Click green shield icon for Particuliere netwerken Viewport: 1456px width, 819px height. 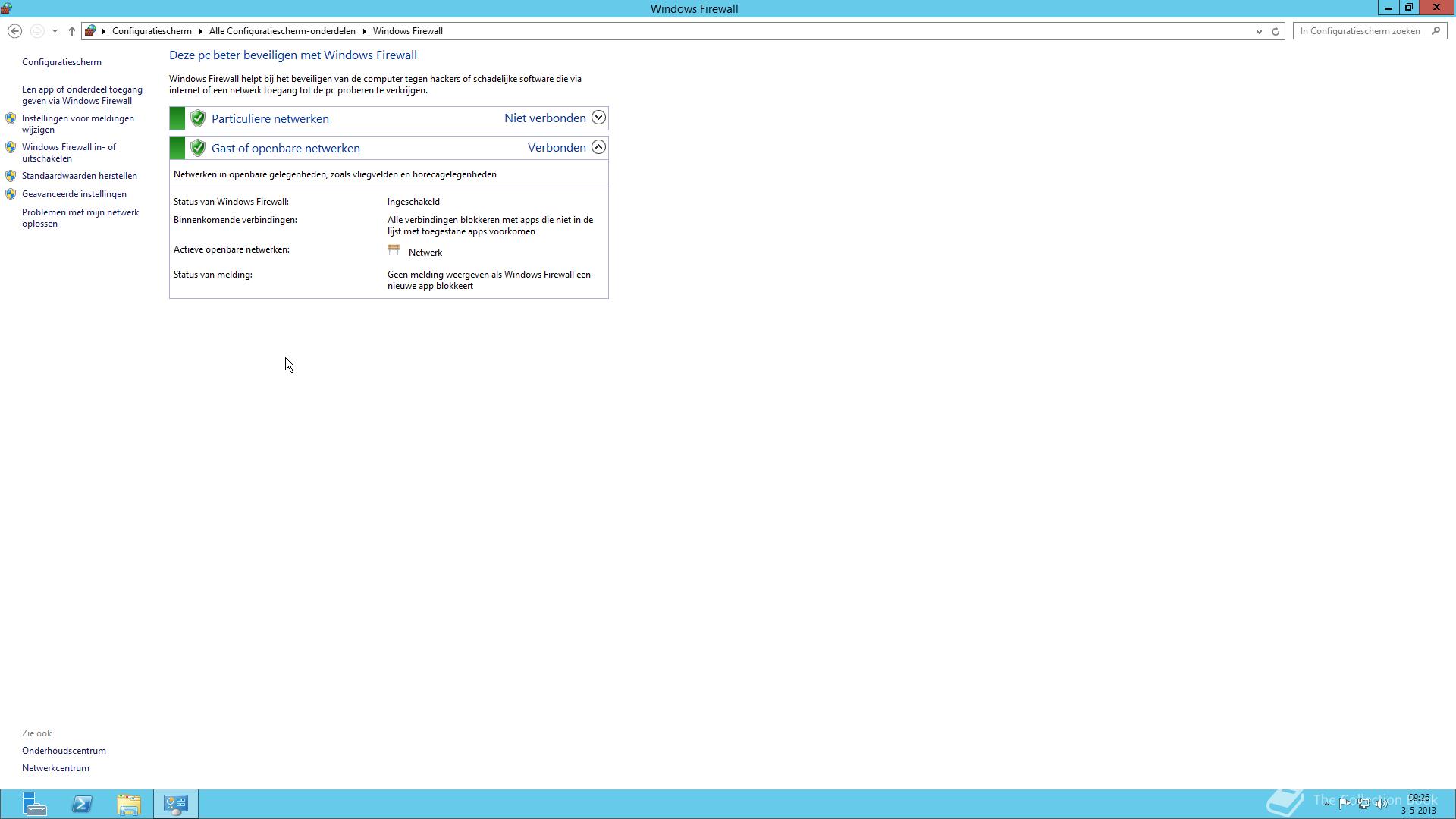(x=198, y=118)
